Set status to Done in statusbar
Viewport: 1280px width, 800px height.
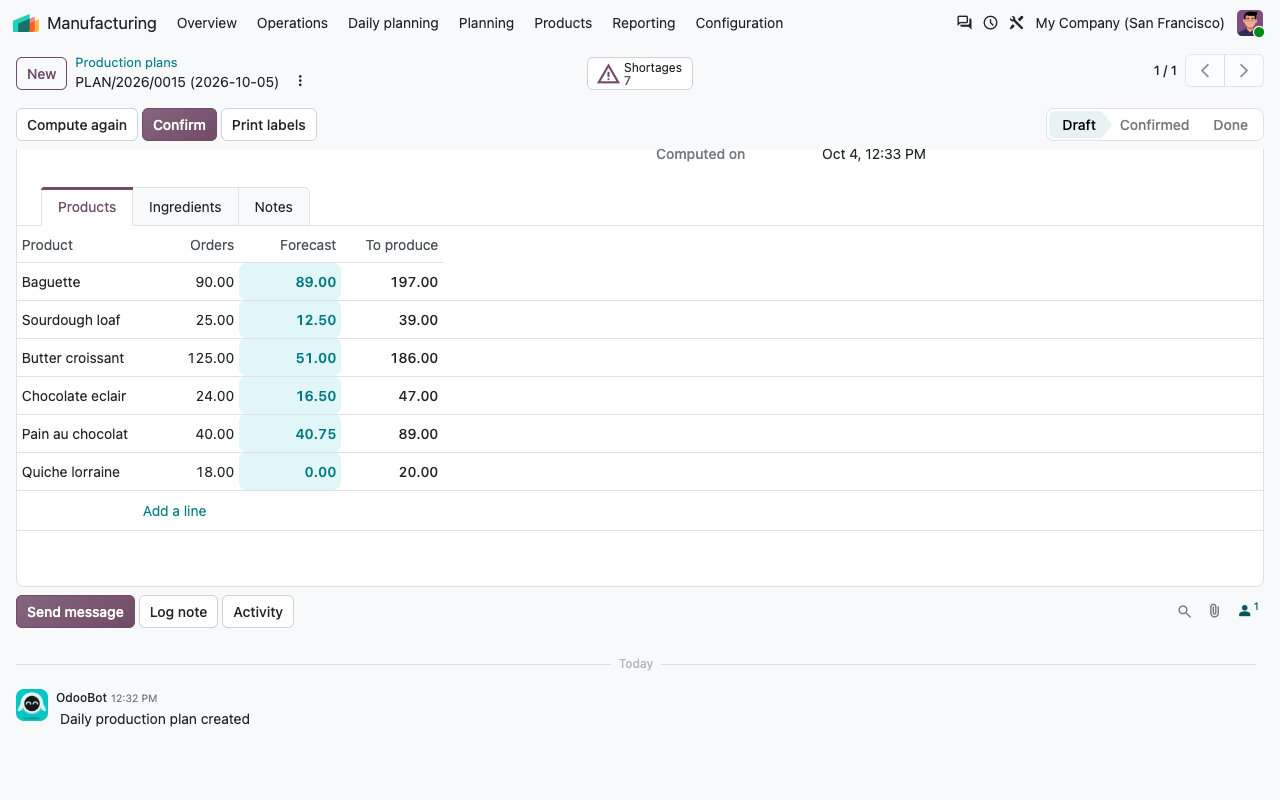pos(1230,125)
